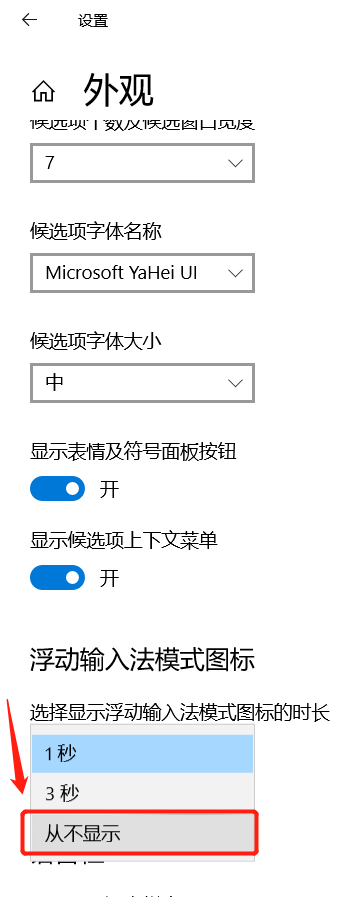
Task: Turn off 显示候选项上下文菜单 switch
Action: click(57, 577)
